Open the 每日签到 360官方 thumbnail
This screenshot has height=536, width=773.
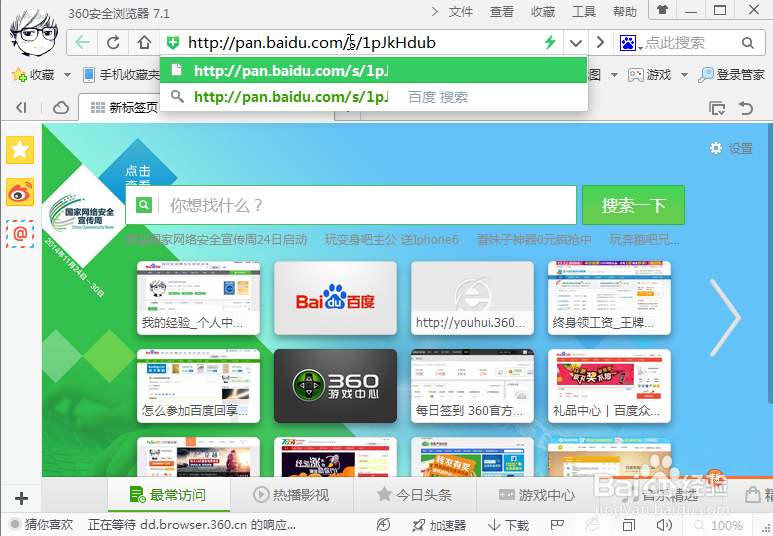(473, 386)
